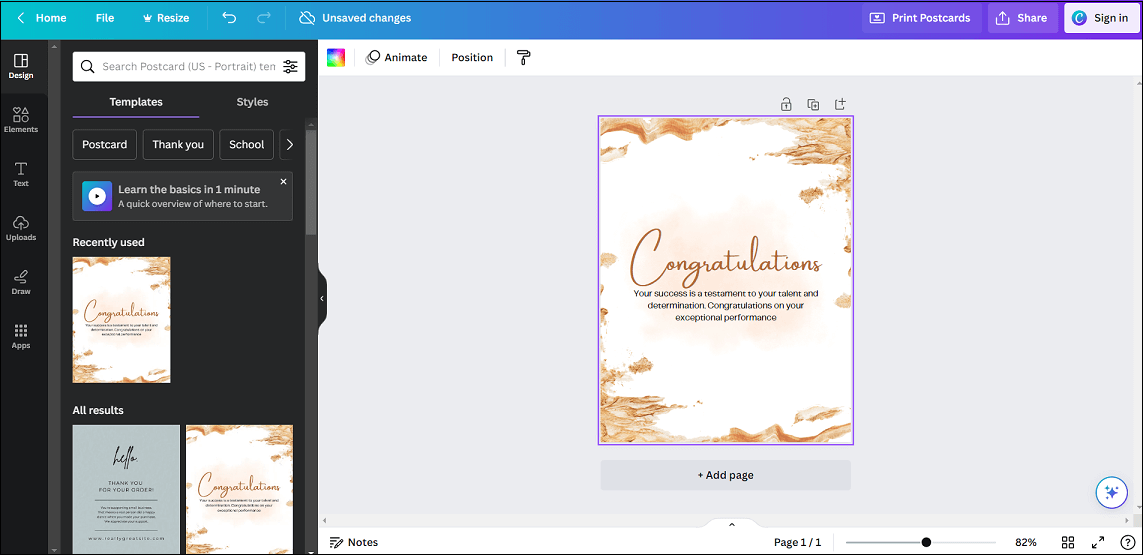Switch to the Templates tab
This screenshot has height=555, width=1143.
pos(136,102)
